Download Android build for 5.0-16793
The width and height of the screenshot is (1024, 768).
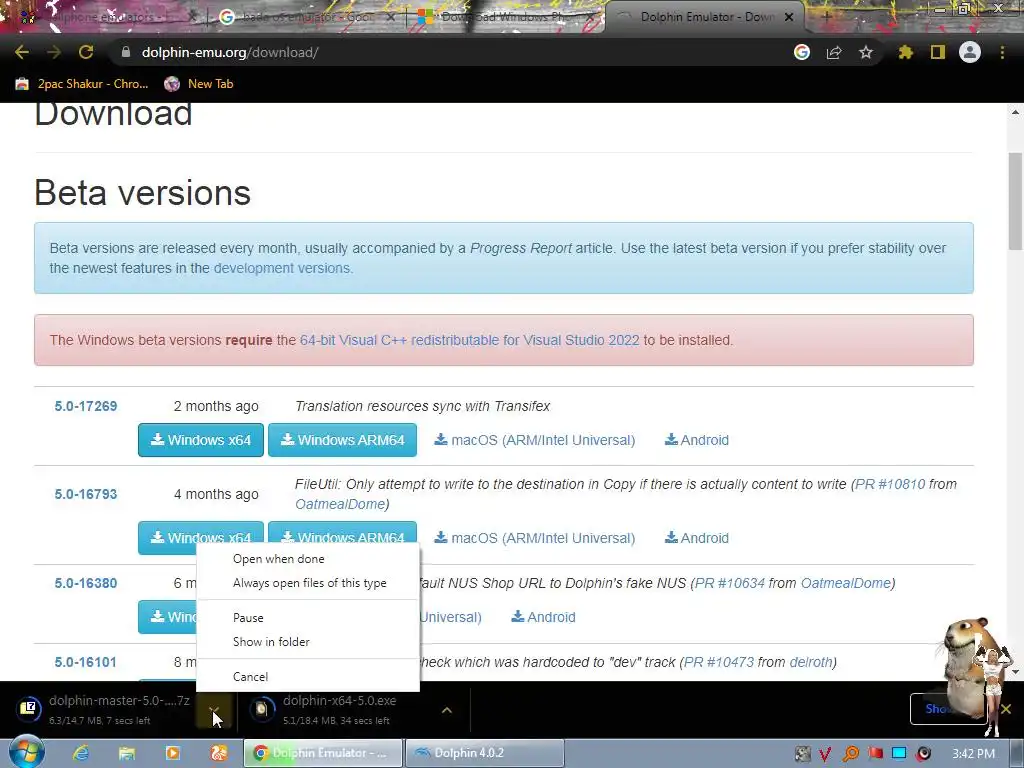point(697,538)
